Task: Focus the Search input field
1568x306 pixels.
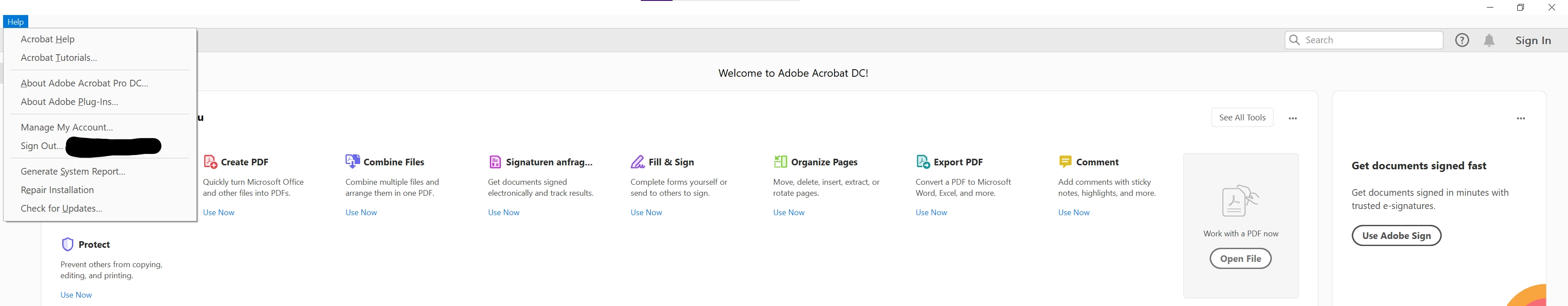Action: point(1364,40)
